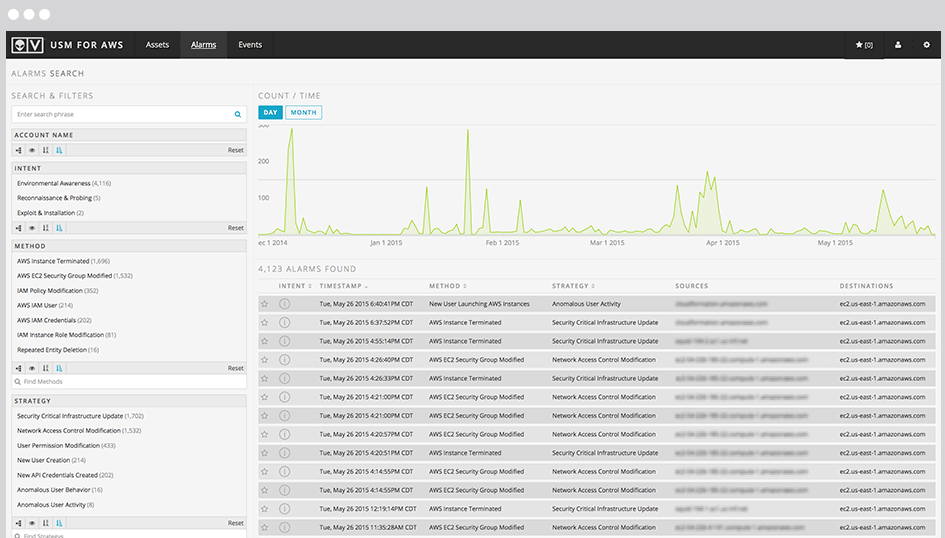The height and width of the screenshot is (538, 945).
Task: Filter by AWS IAM Credentials method
Action: tap(54, 321)
